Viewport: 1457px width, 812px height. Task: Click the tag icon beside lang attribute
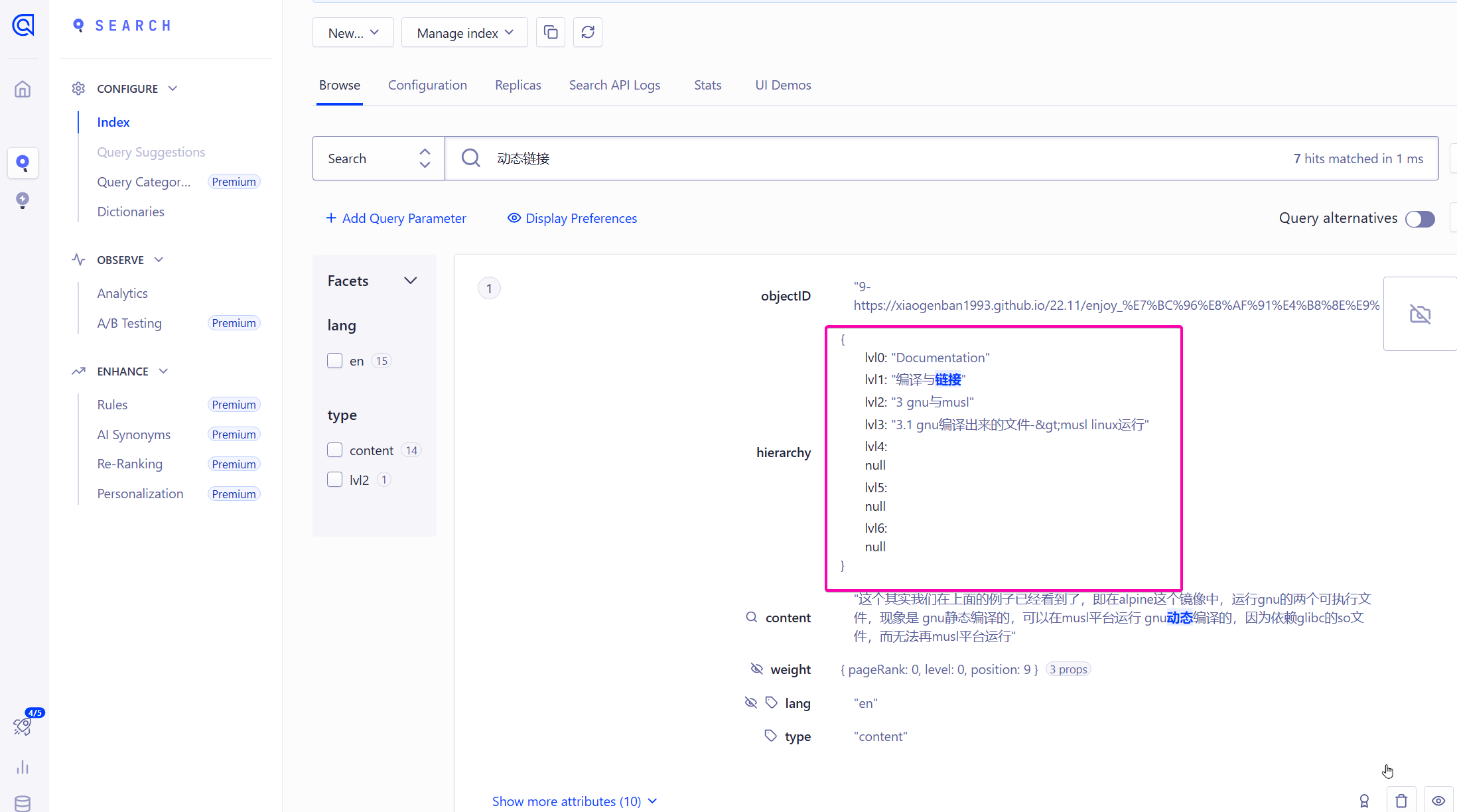[771, 702]
